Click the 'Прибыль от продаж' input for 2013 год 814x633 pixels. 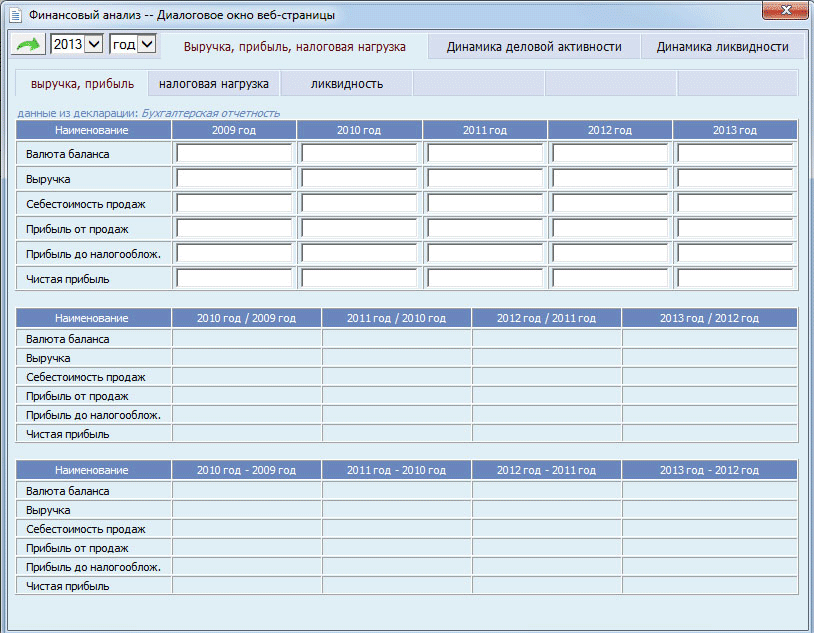click(x=735, y=228)
